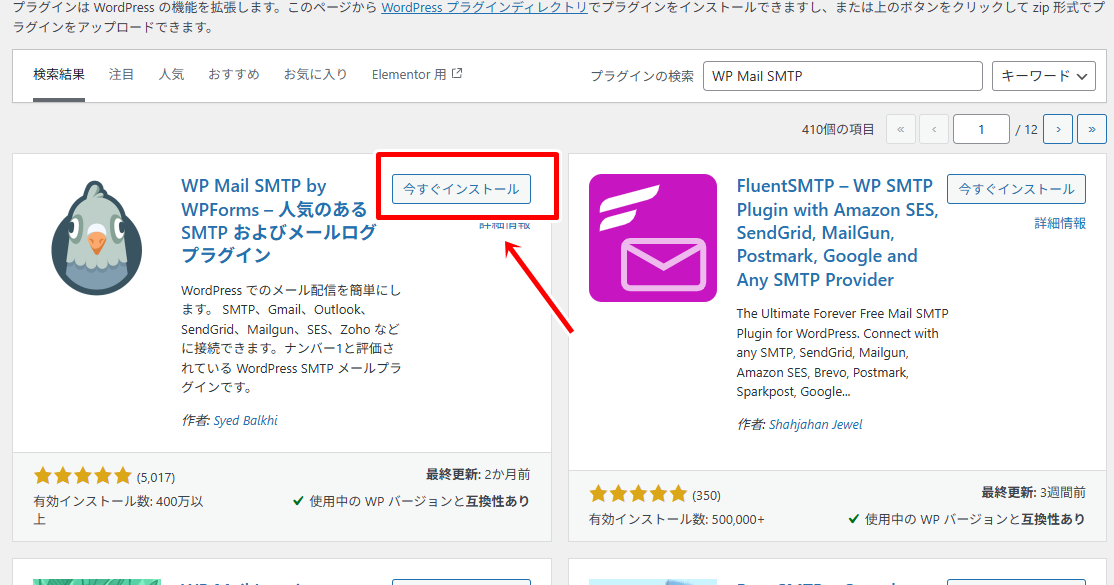Click the next page arrow button
This screenshot has height=585, width=1114.
(x=1057, y=129)
